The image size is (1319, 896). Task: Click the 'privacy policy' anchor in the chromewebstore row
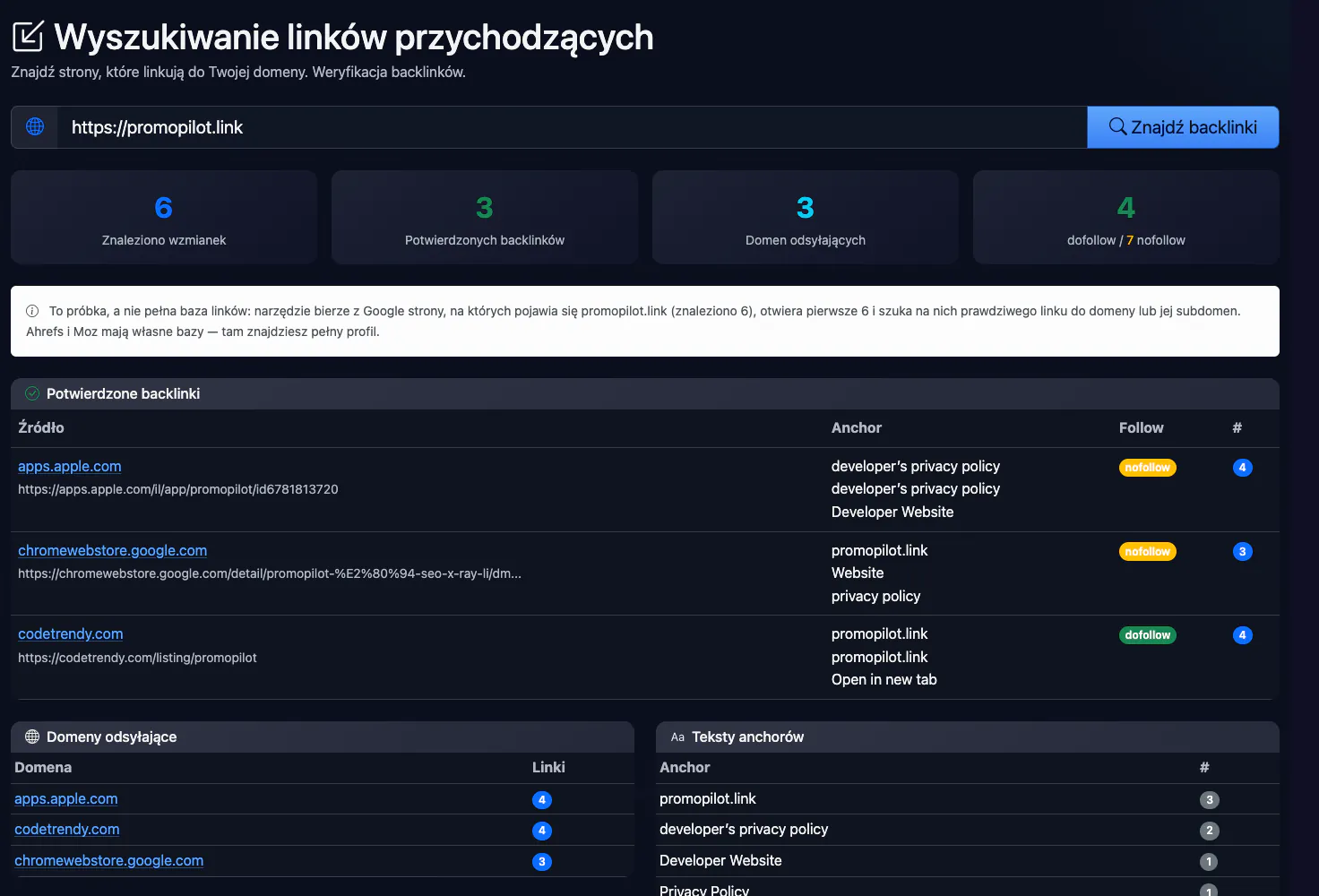click(875, 596)
